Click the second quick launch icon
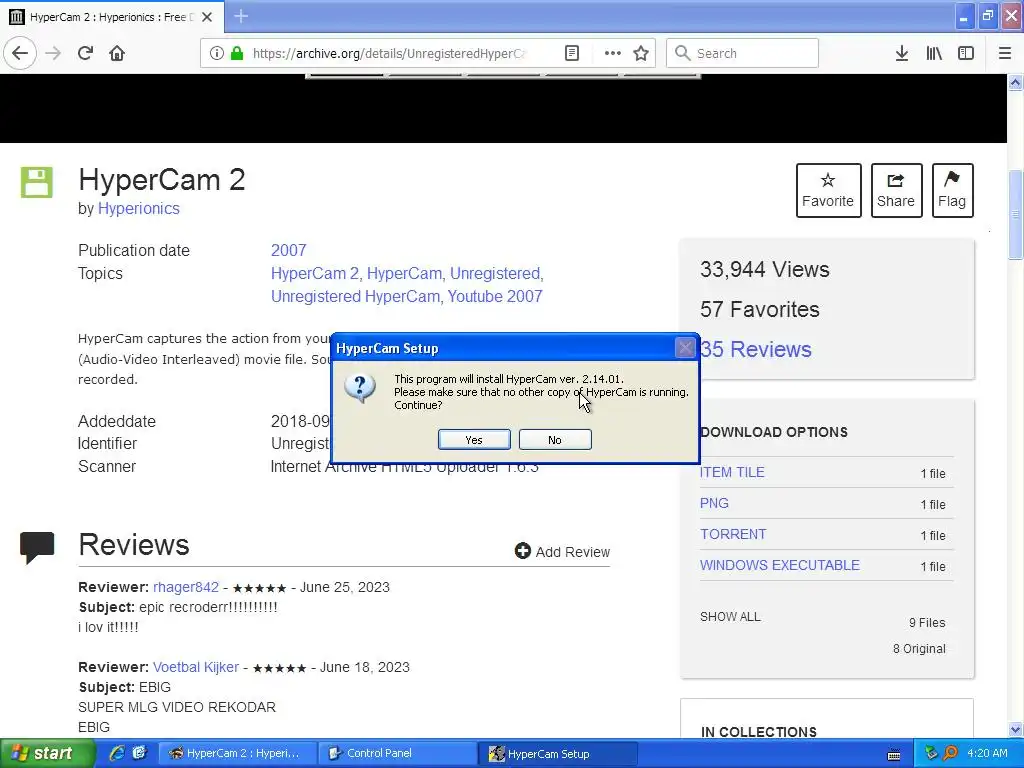The height and width of the screenshot is (768, 1024). coord(139,753)
